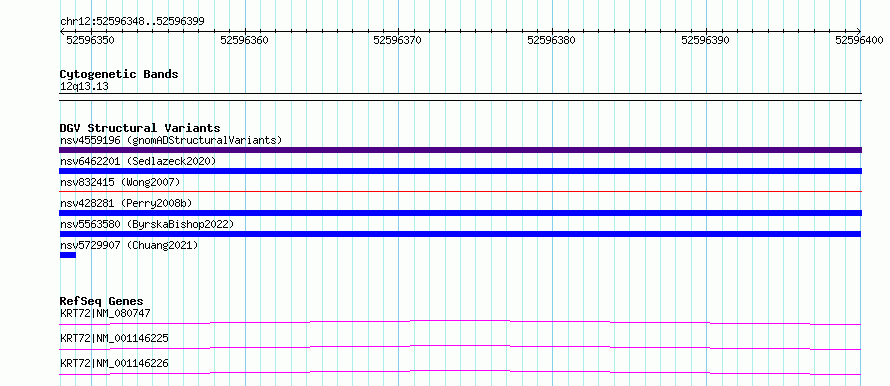Open variant nsv5729907 Chuang2021 label
The width and height of the screenshot is (890, 386).
click(129, 245)
